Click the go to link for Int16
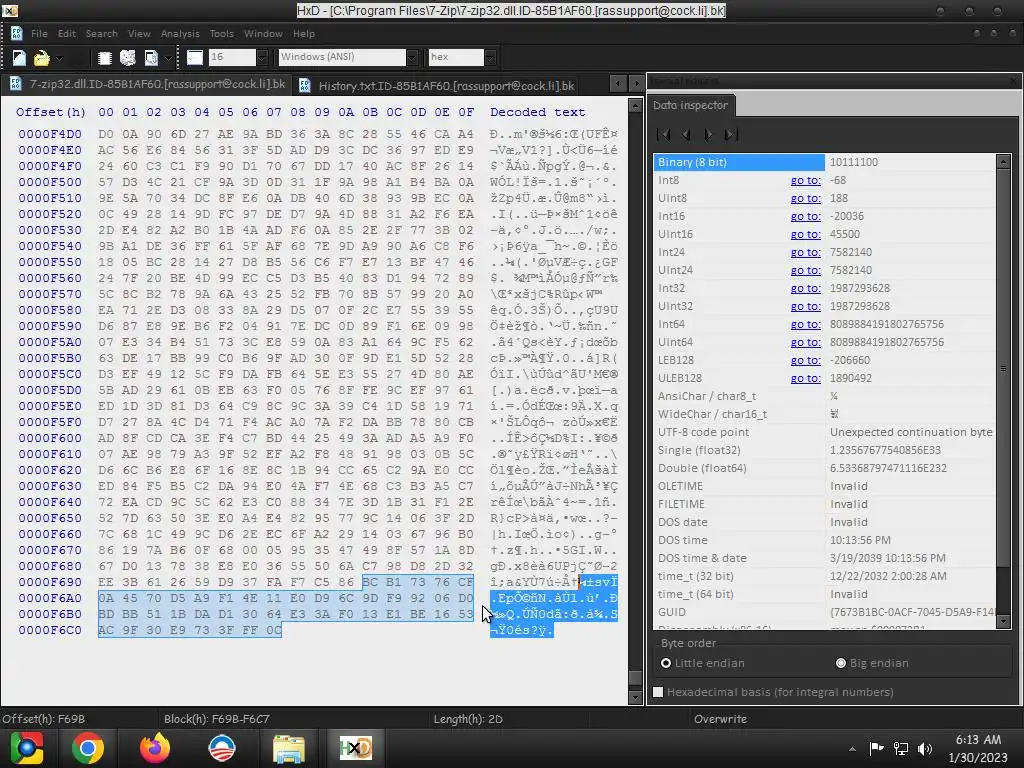 [805, 216]
